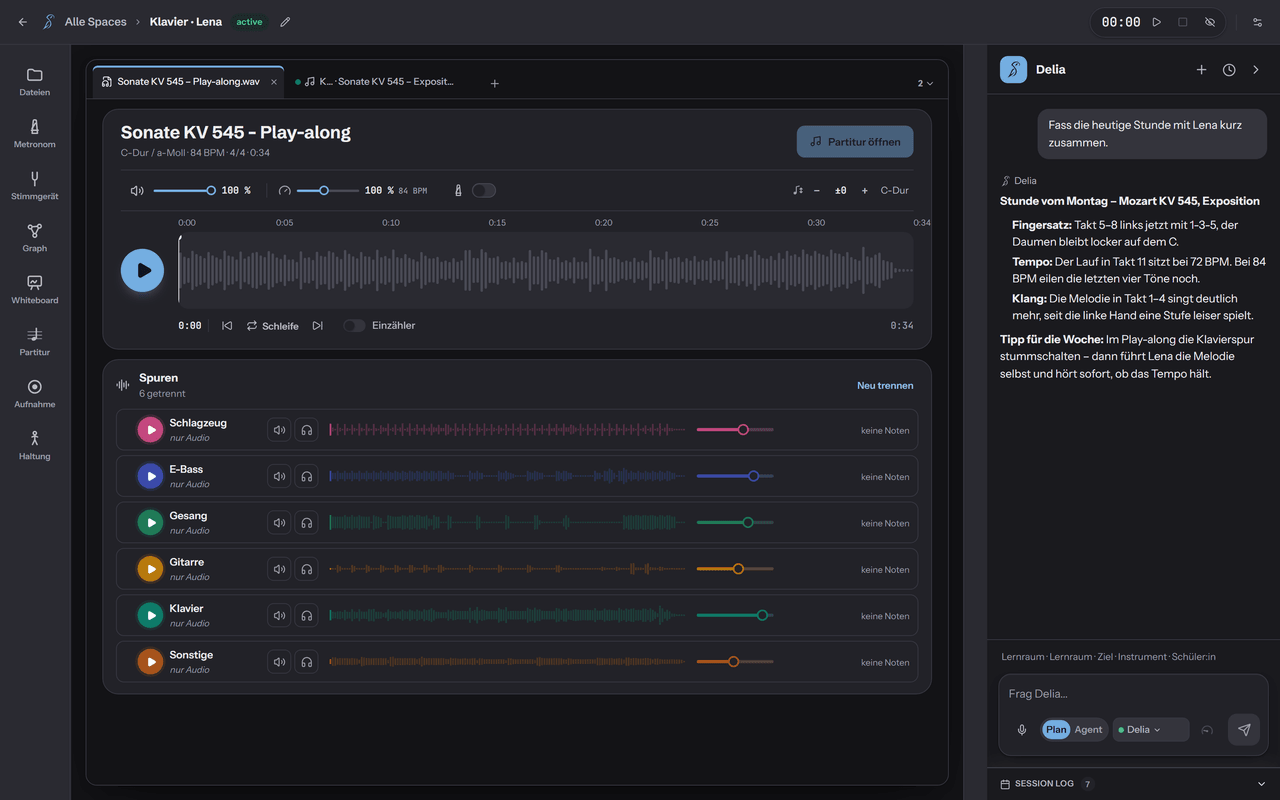Click Alle Spaces breadcrumb

(x=95, y=22)
